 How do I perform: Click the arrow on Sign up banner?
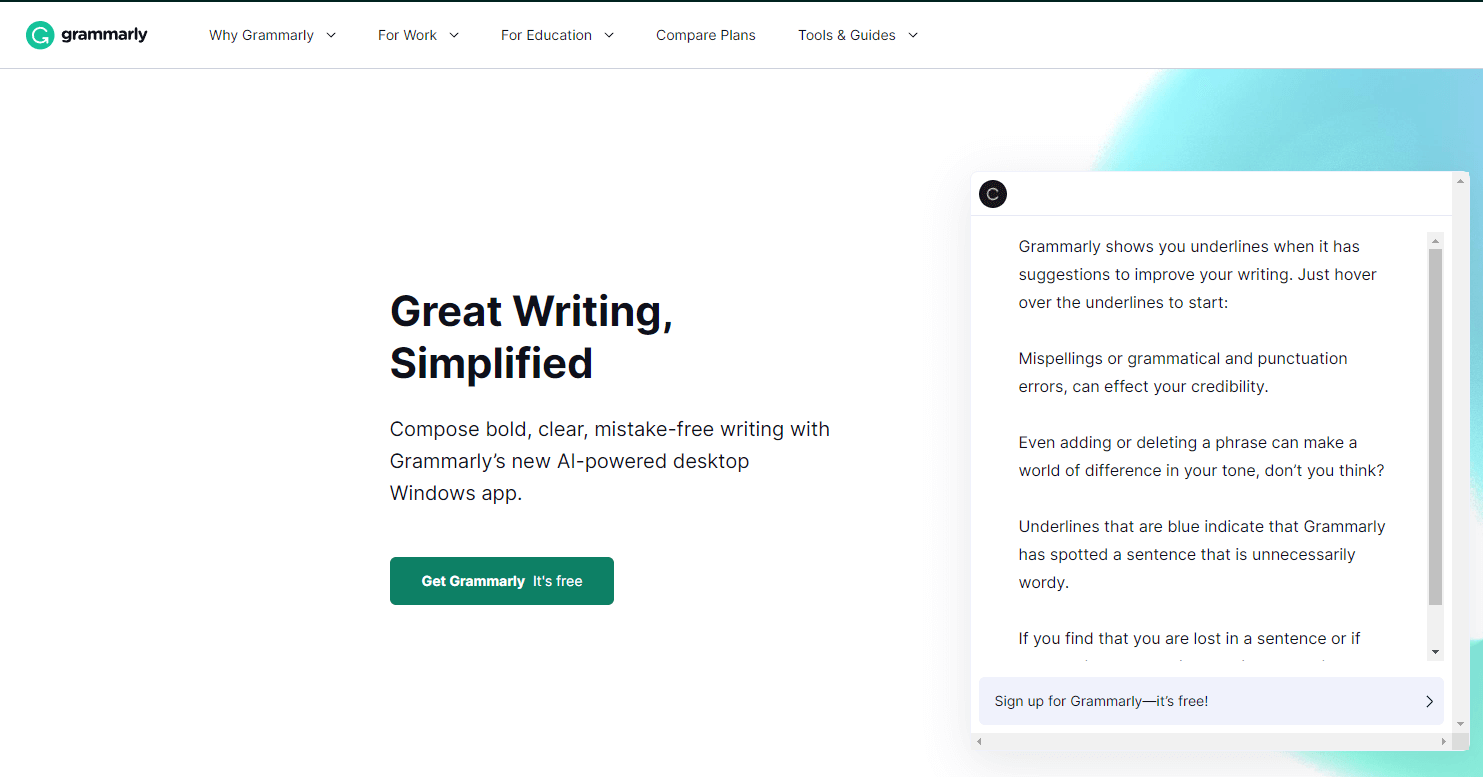(x=1429, y=701)
